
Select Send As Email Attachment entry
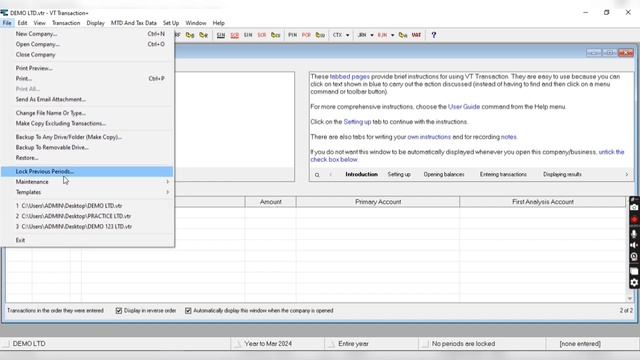tap(87, 99)
